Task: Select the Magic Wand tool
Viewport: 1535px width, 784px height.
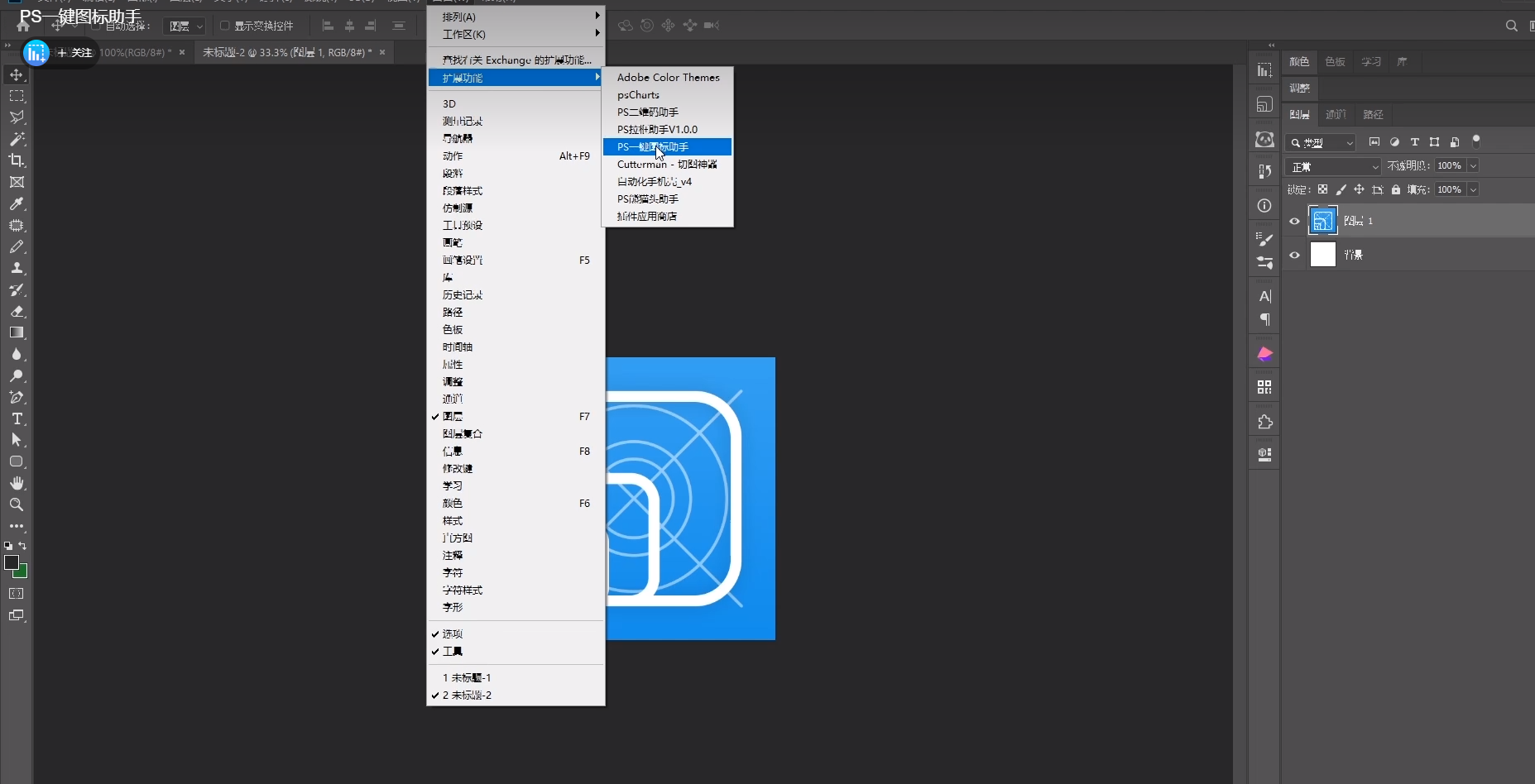Action: pyautogui.click(x=17, y=139)
